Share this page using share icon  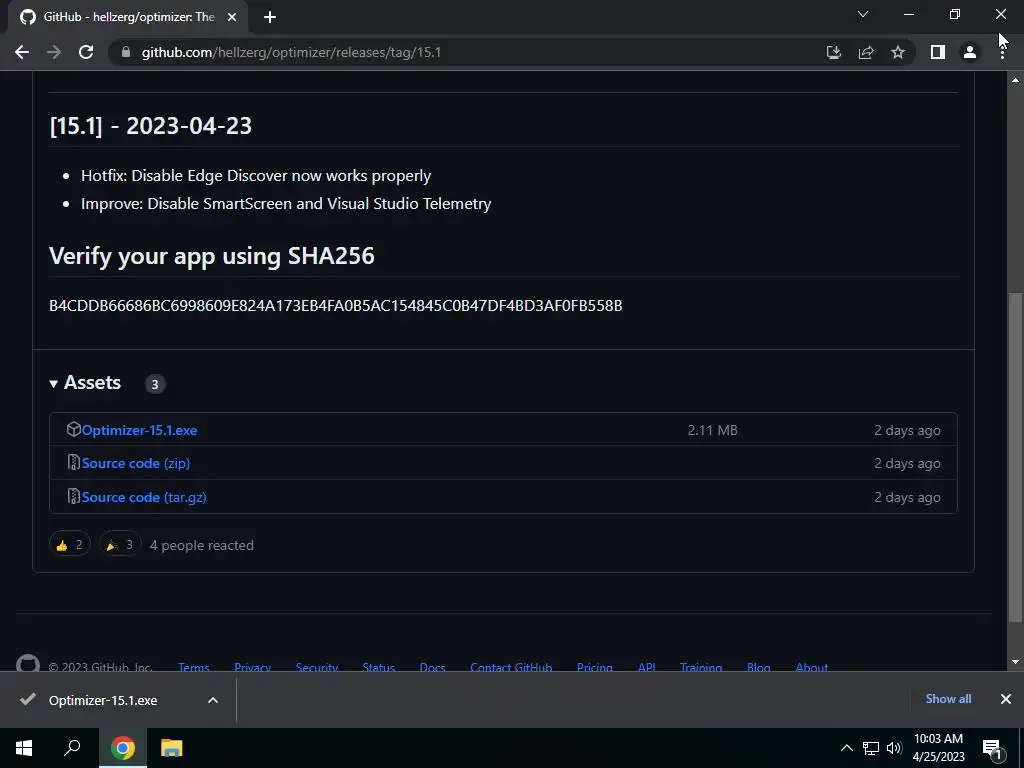(x=866, y=52)
